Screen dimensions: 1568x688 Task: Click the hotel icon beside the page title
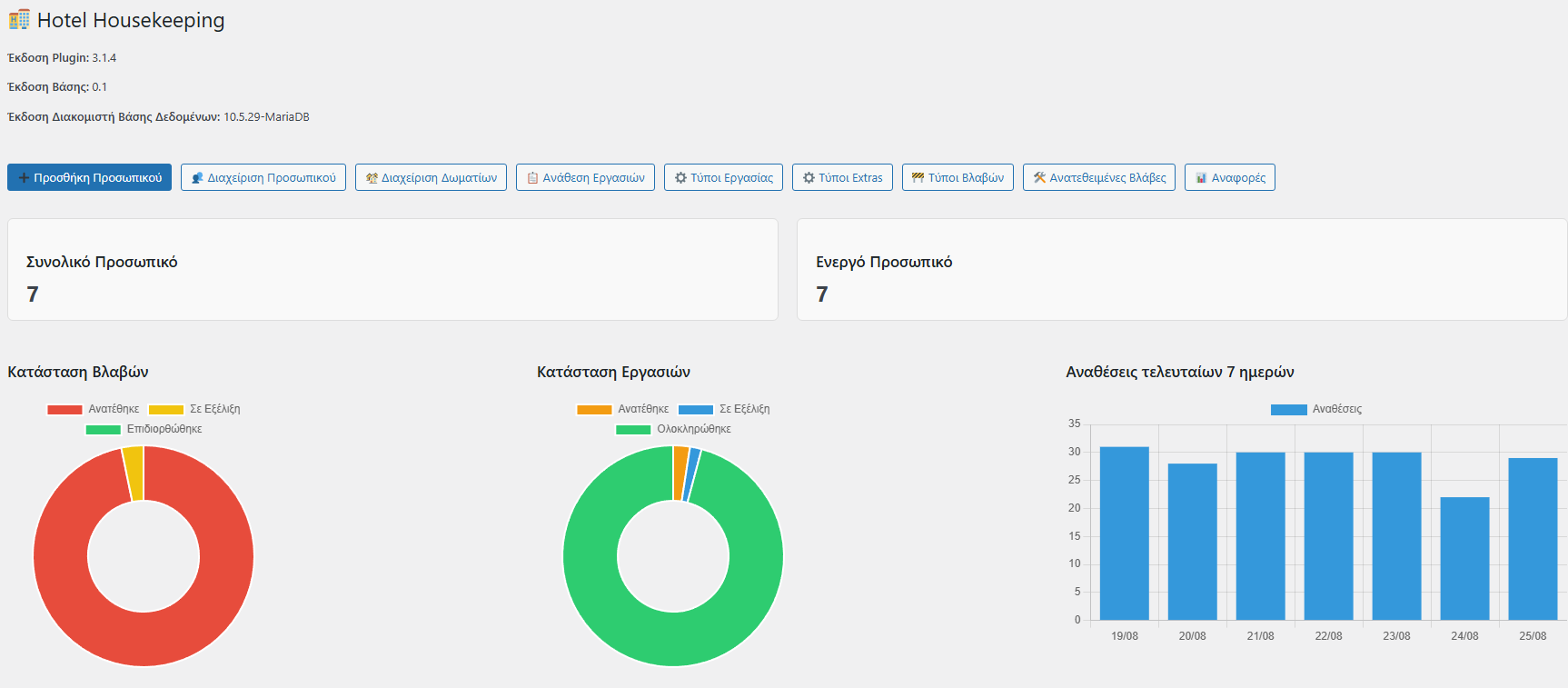click(19, 20)
